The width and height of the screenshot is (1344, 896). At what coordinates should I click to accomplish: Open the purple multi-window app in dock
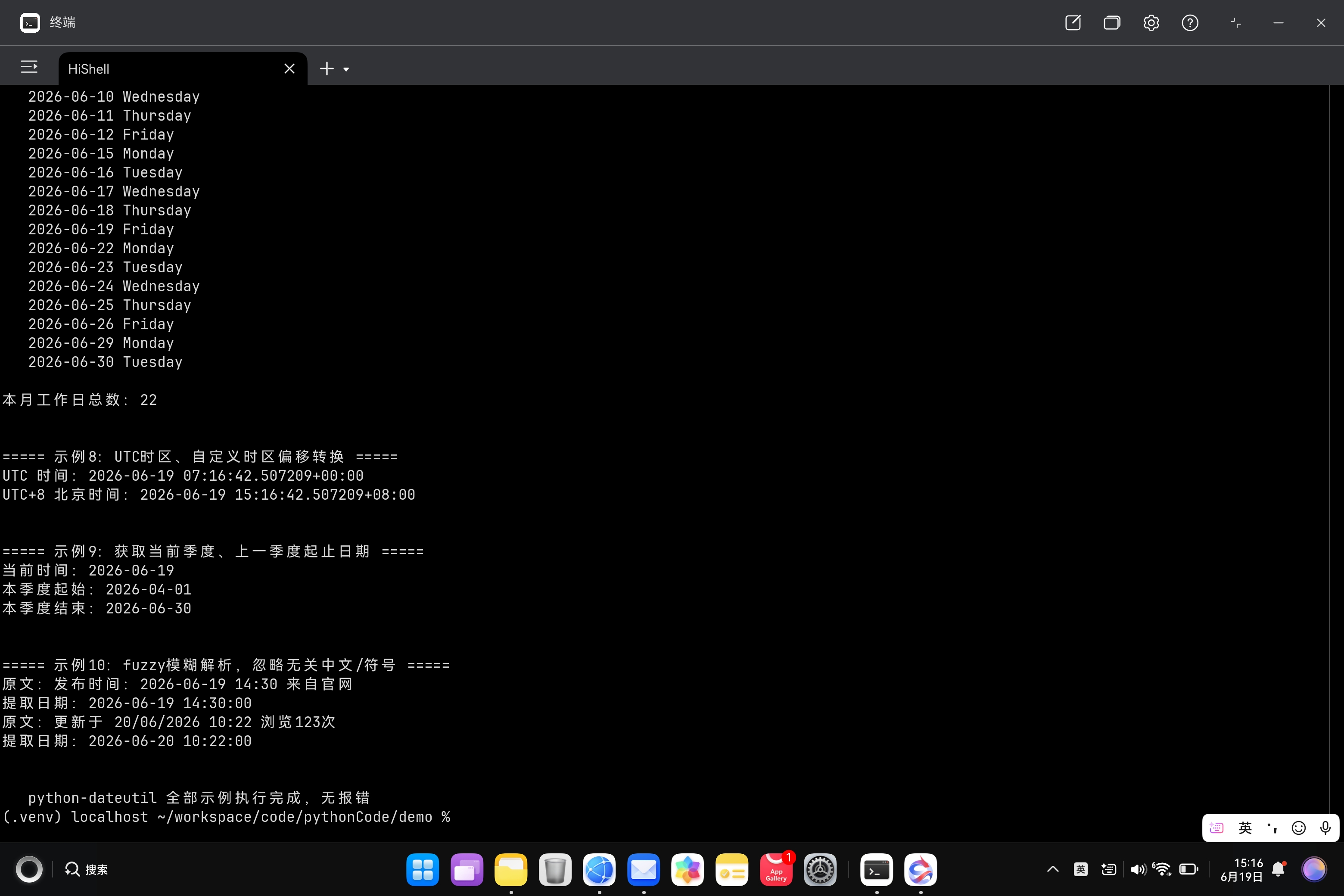pyautogui.click(x=466, y=870)
